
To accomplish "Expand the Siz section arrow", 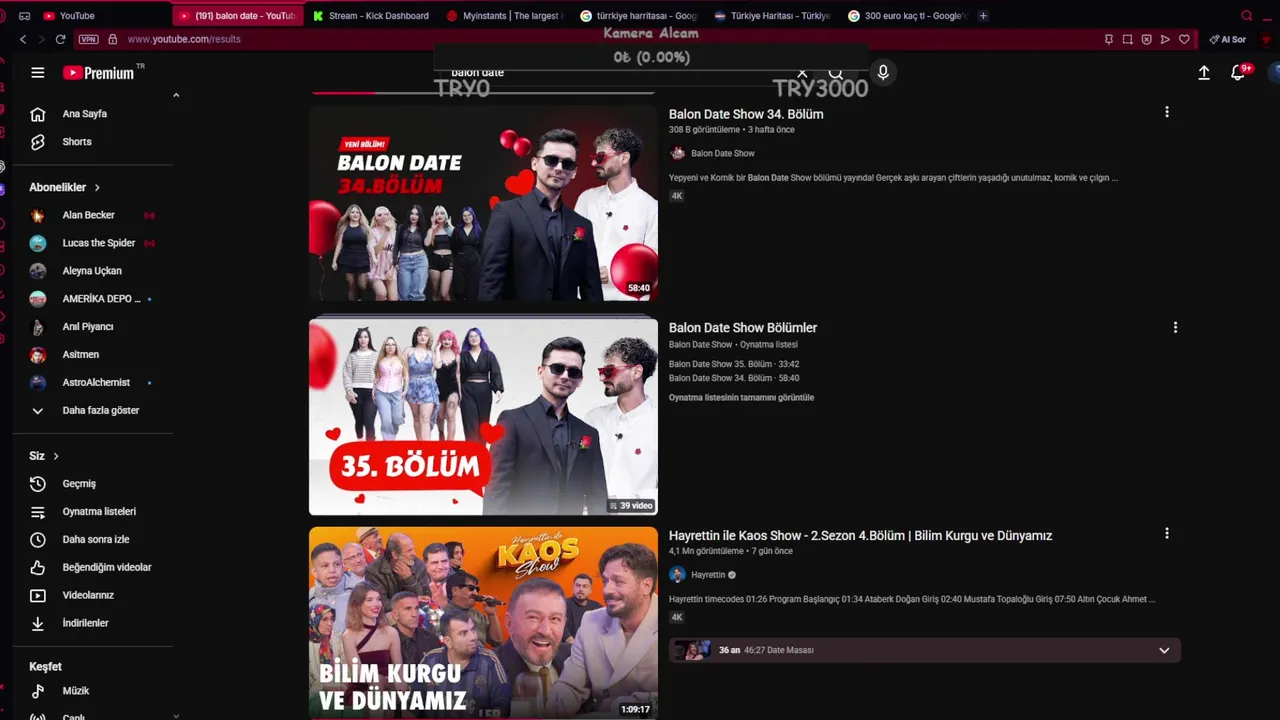I will point(56,456).
